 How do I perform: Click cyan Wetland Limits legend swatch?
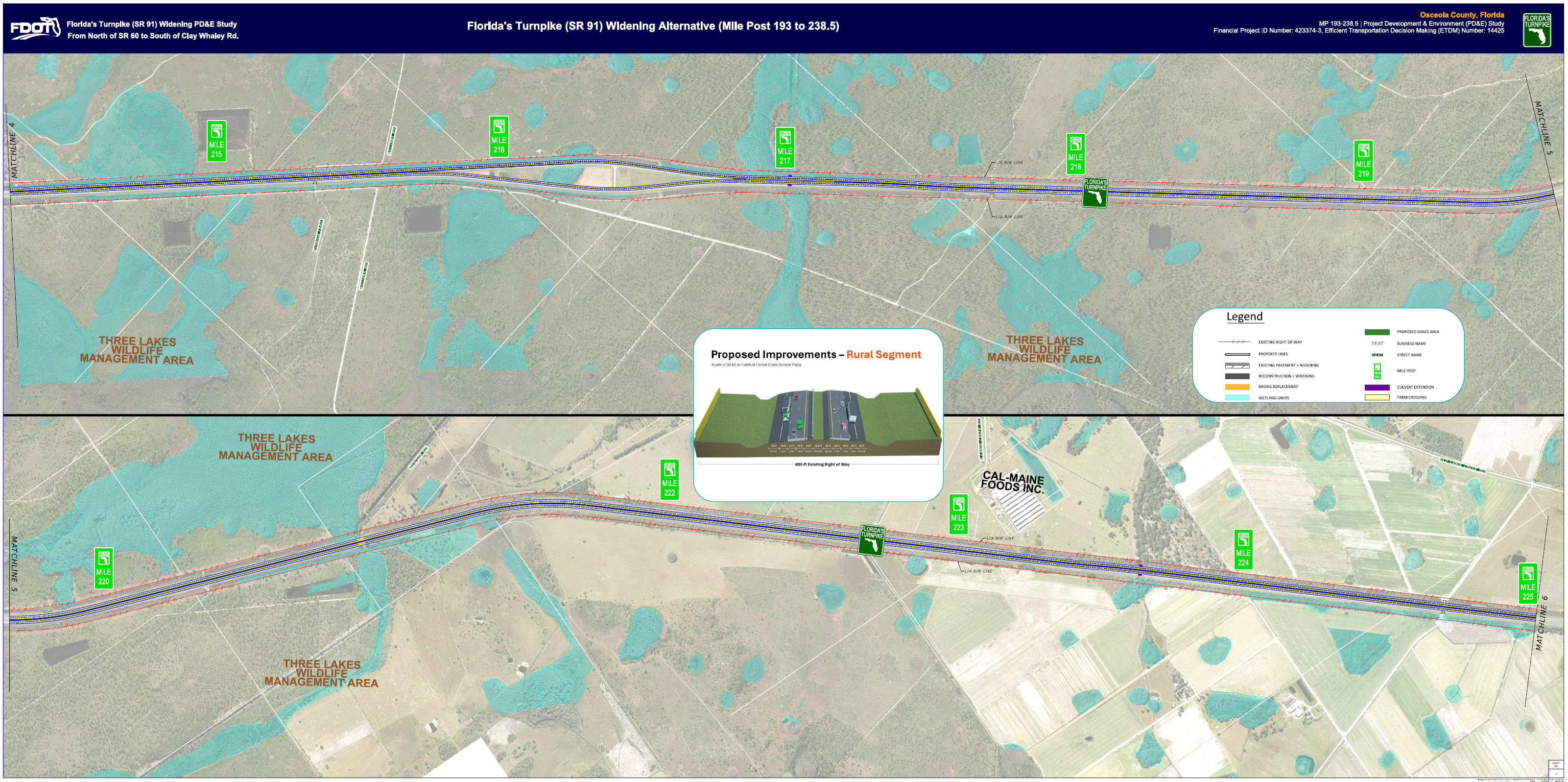(1237, 398)
